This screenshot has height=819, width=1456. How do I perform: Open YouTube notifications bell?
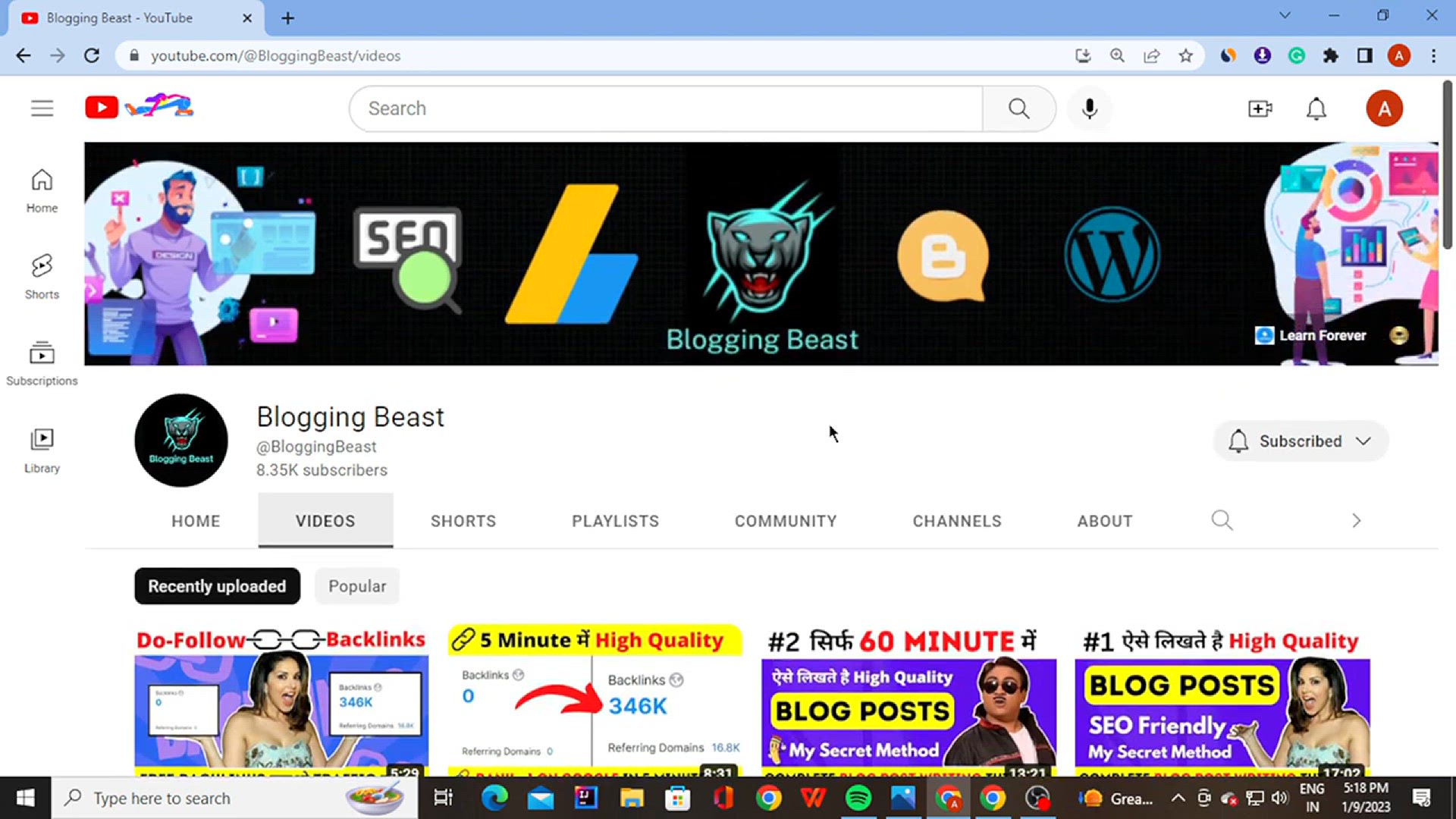tap(1316, 108)
